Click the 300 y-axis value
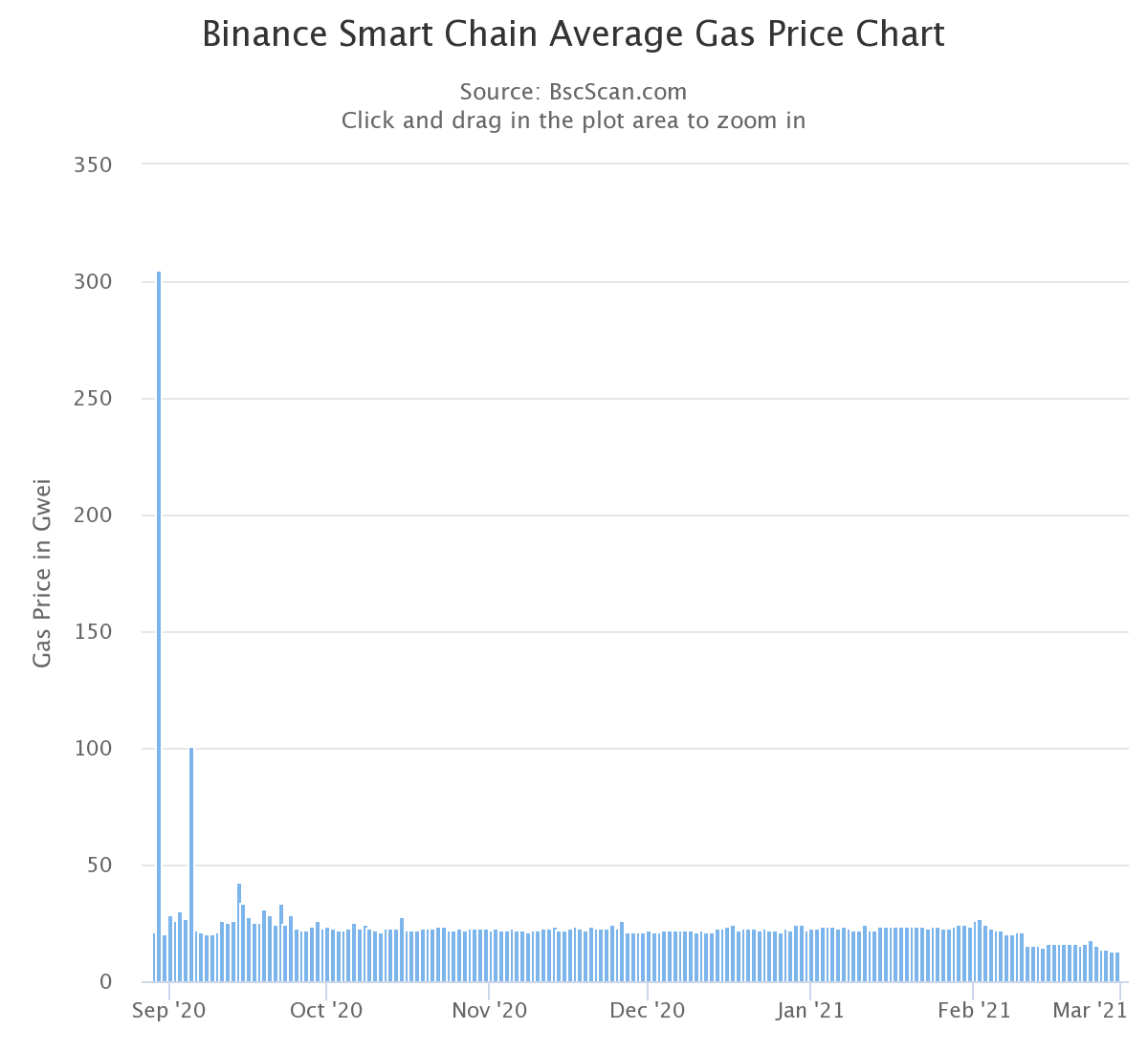Viewport: 1148px width, 1052px height. [93, 282]
